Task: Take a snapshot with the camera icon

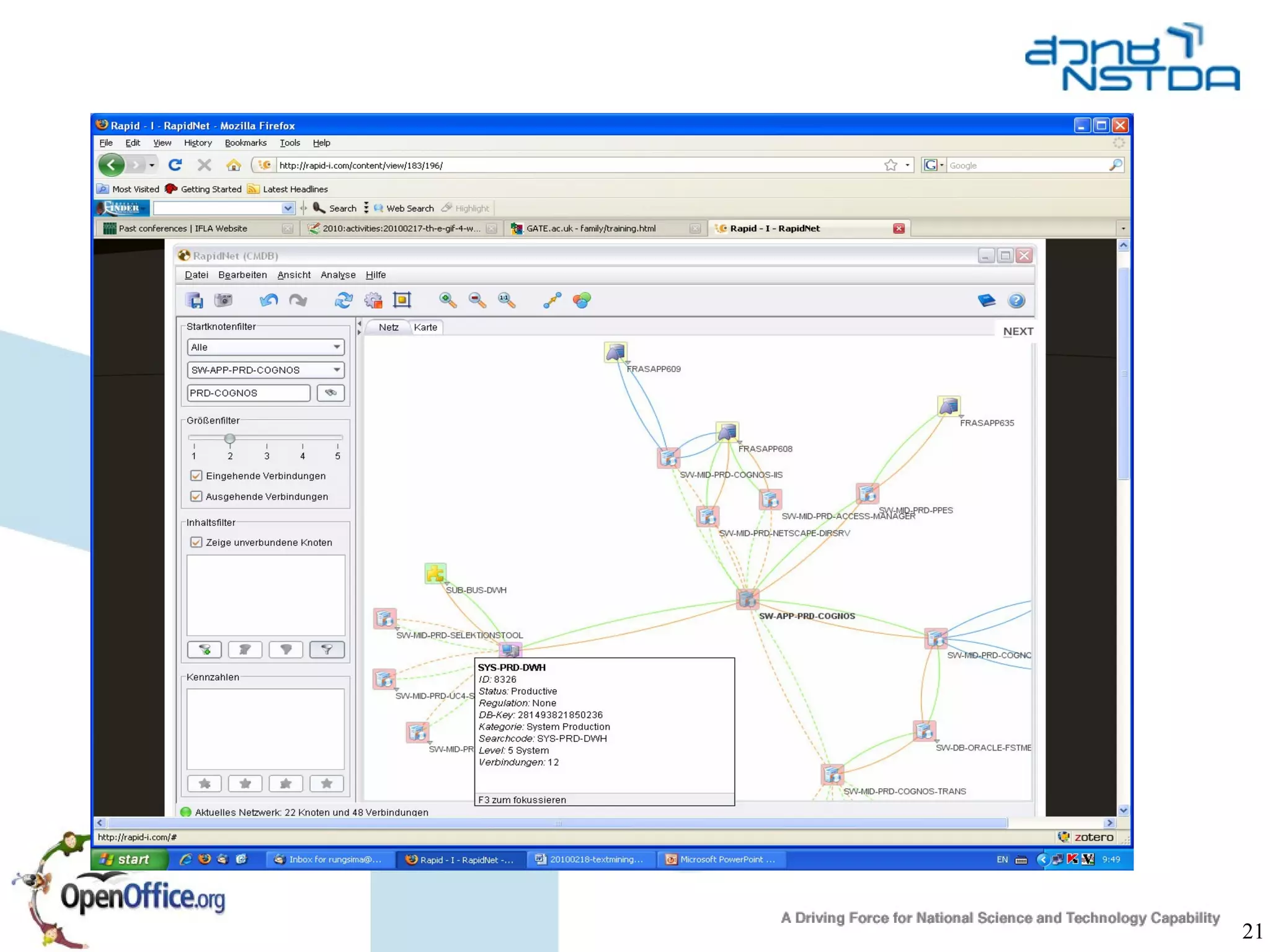Action: pos(223,301)
